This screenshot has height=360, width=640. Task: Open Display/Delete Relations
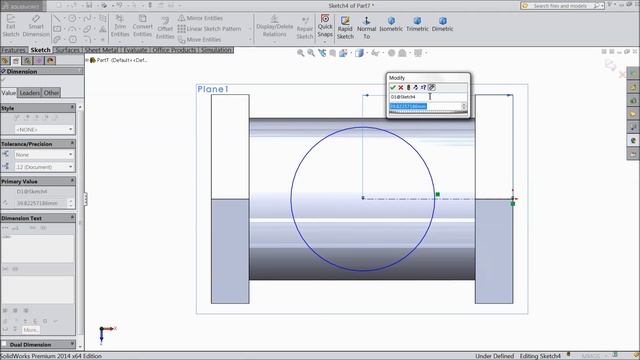coord(274,26)
